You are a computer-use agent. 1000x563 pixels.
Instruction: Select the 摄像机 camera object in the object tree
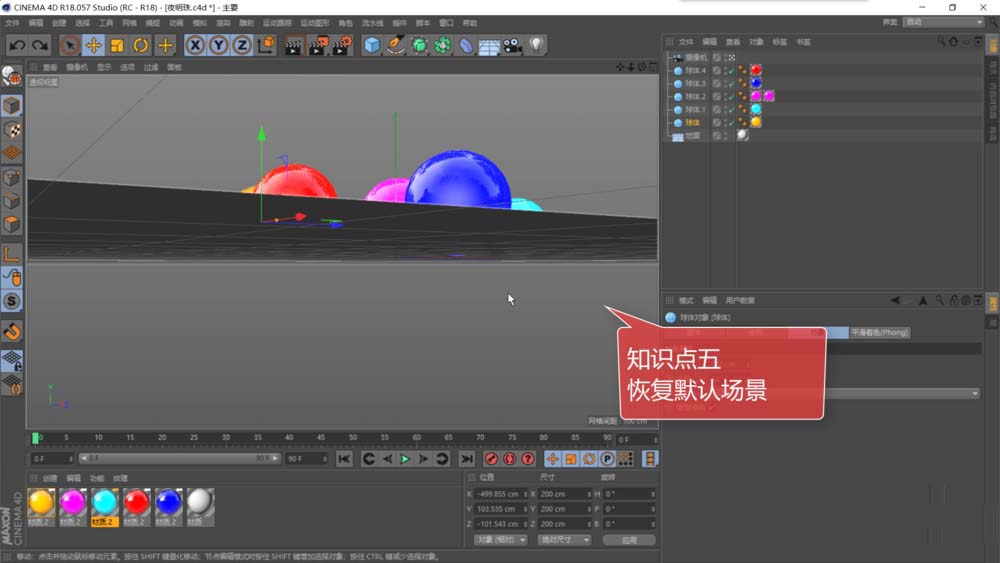click(696, 57)
